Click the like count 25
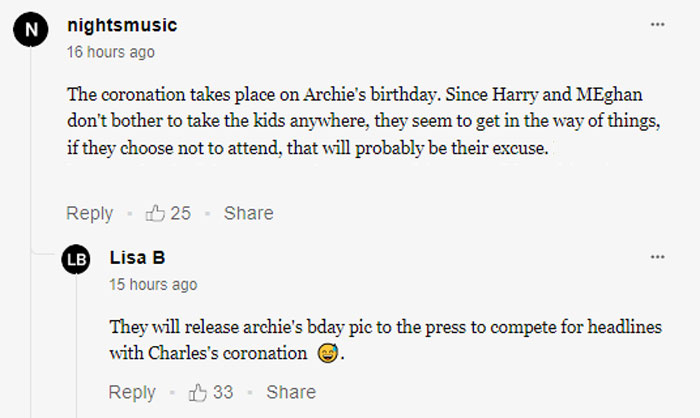700x418 pixels. click(181, 213)
